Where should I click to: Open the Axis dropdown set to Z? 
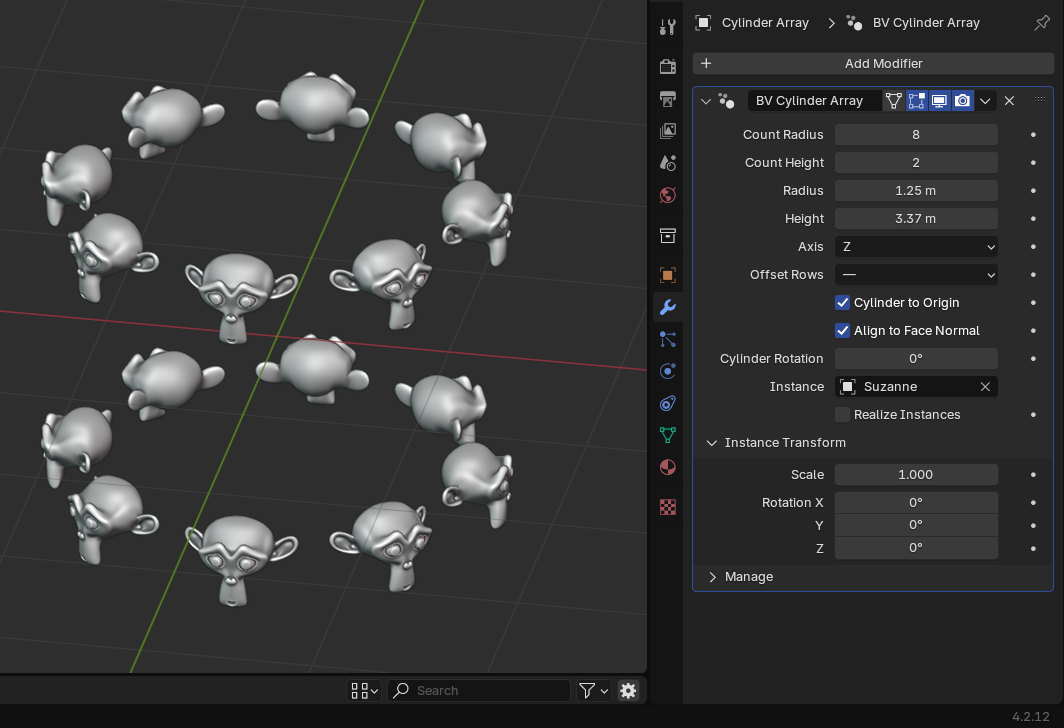(x=916, y=247)
